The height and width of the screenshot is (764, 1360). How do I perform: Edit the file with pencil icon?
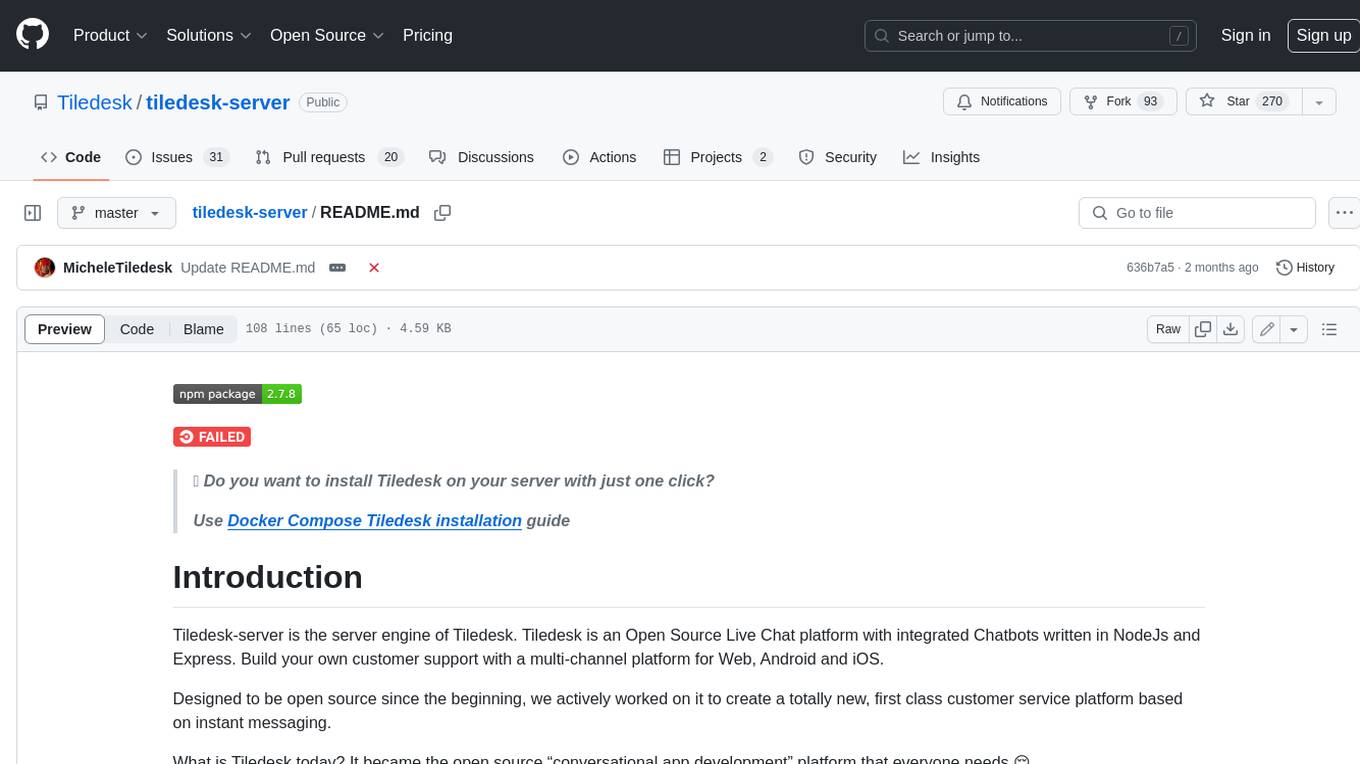point(1267,329)
